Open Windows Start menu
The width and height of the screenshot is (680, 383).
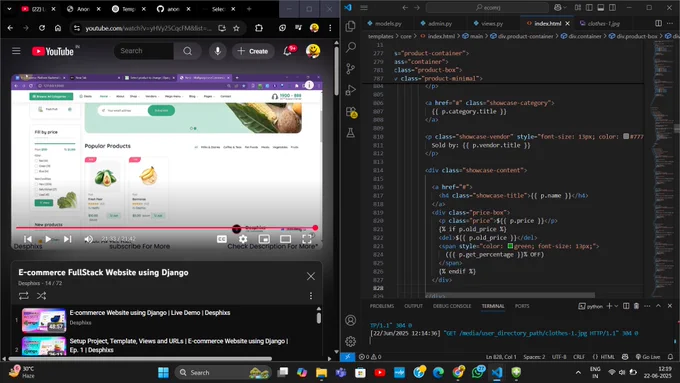(163, 373)
